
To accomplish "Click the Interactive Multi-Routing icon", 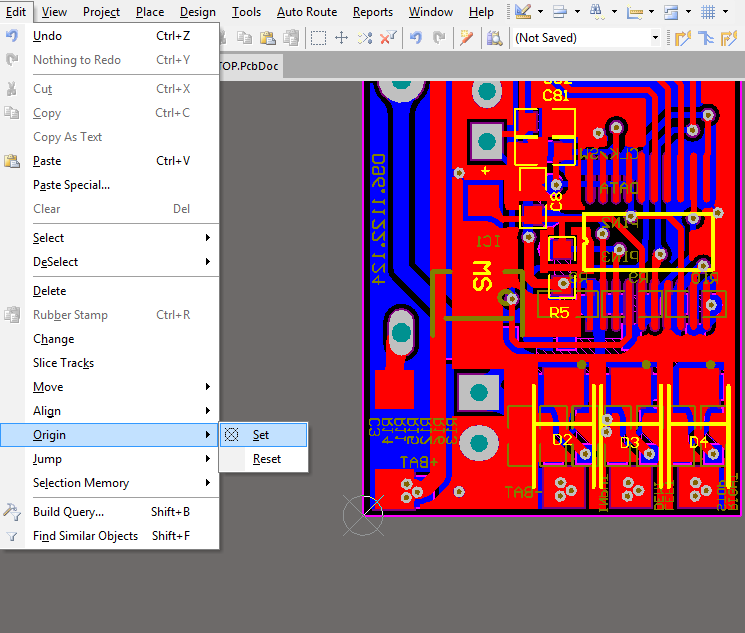I will 706,38.
